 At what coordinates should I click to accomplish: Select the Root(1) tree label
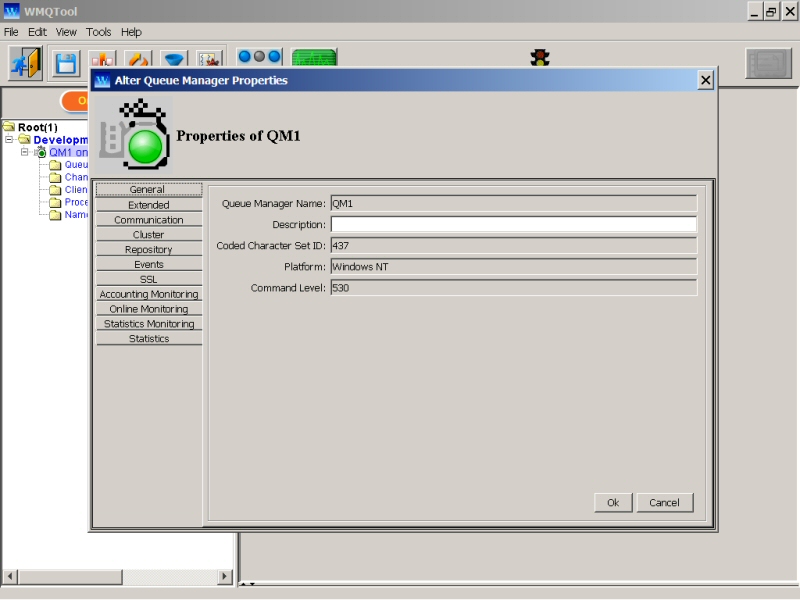click(38, 127)
